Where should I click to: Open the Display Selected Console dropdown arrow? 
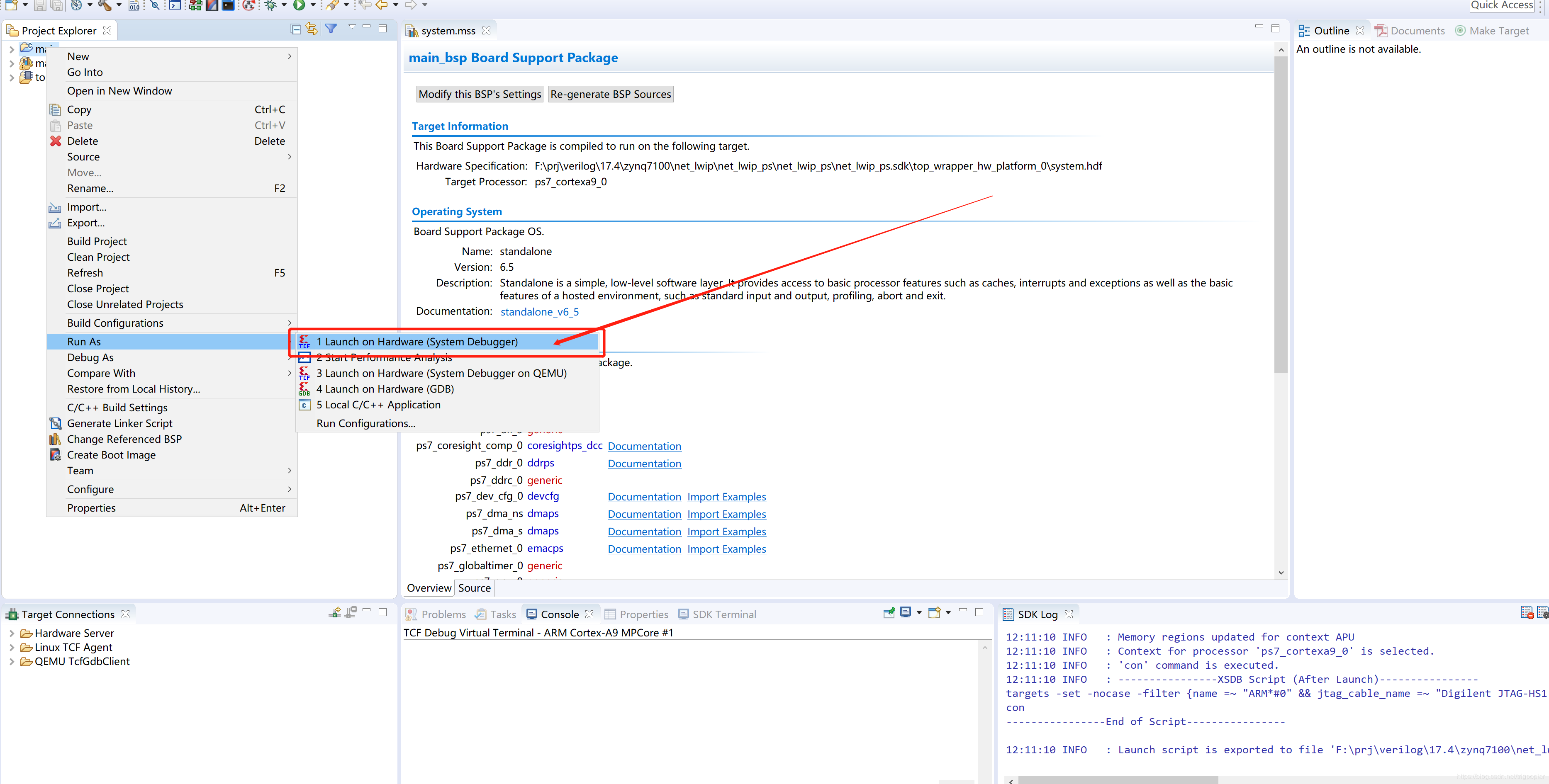919,613
